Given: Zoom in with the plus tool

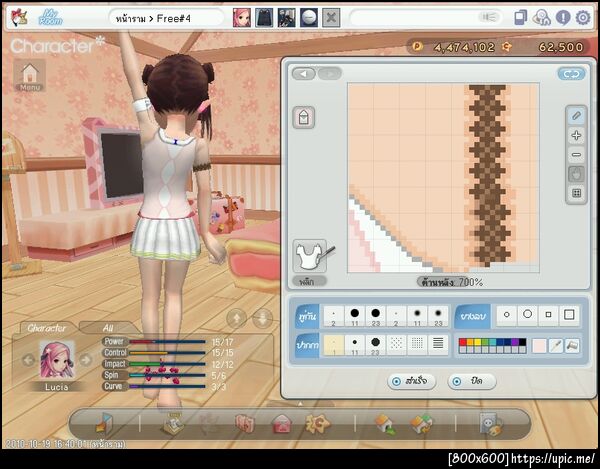Looking at the screenshot, I should (x=576, y=135).
